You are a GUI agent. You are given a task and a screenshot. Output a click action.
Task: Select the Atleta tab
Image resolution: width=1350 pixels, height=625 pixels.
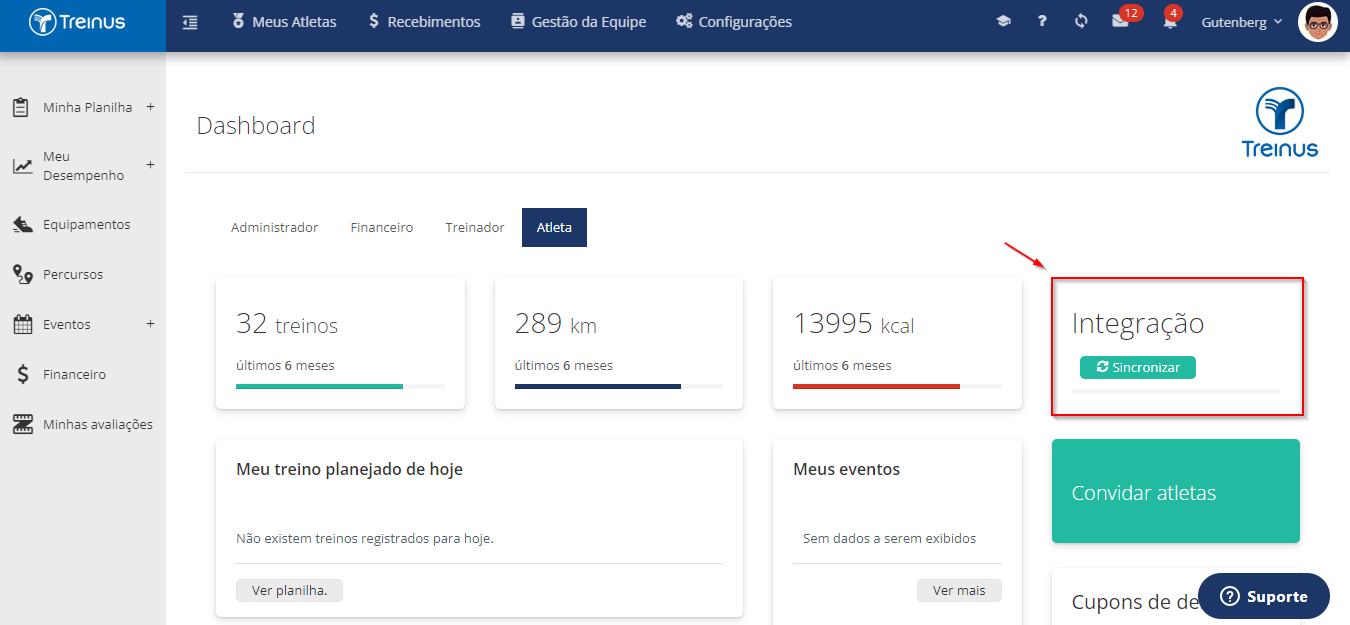(x=554, y=227)
